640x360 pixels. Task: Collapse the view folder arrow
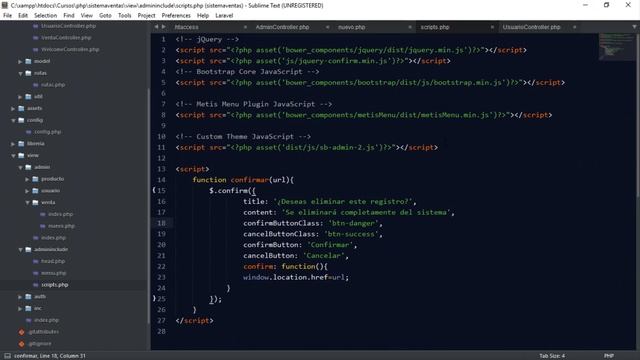(13, 156)
